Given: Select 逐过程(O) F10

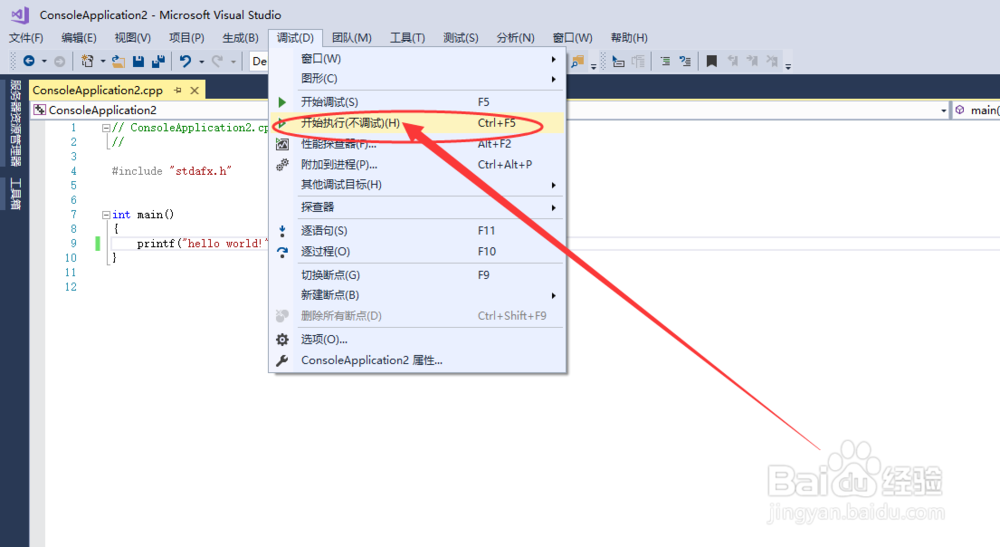Looking at the screenshot, I should pos(418,252).
